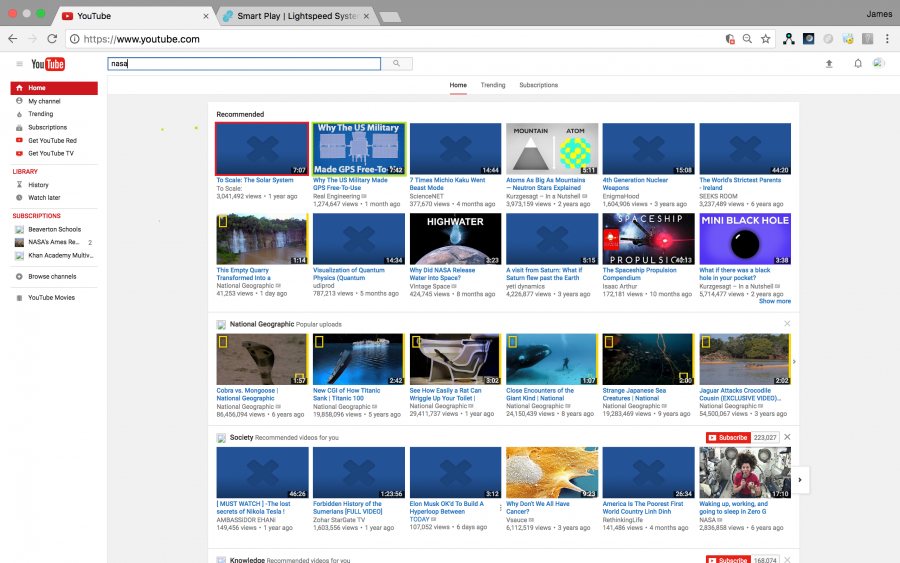Open the YouTube hamburger guide menu

(20, 64)
